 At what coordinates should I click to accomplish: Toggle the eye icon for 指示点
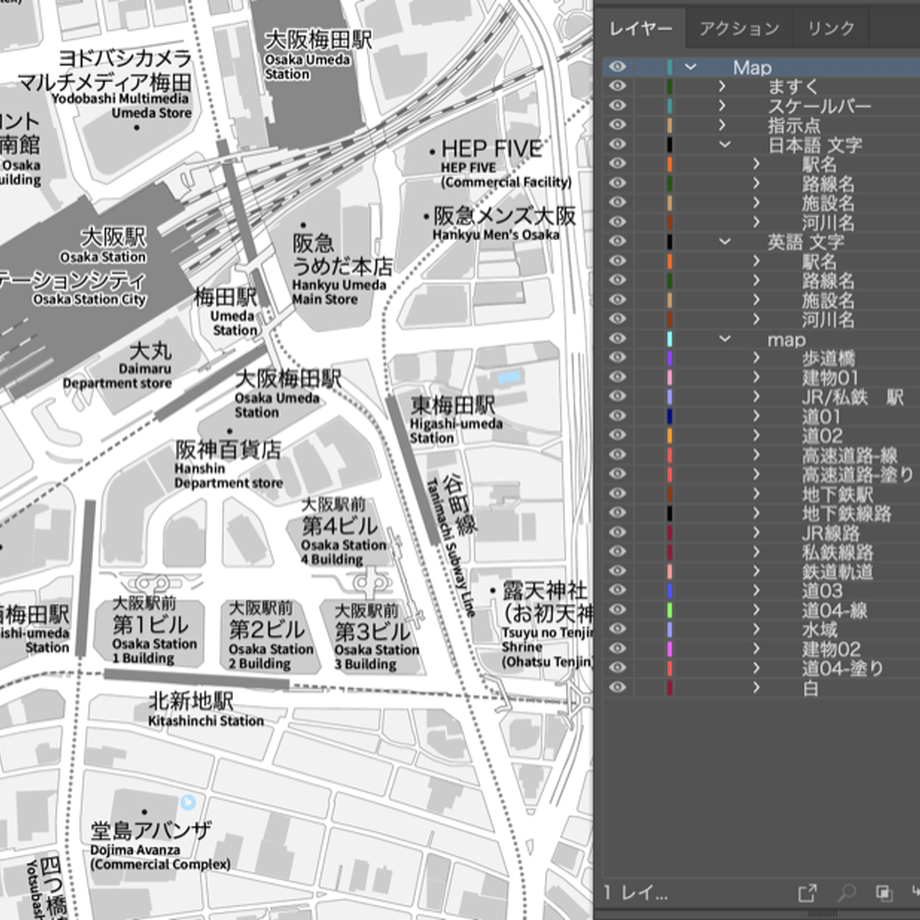617,125
